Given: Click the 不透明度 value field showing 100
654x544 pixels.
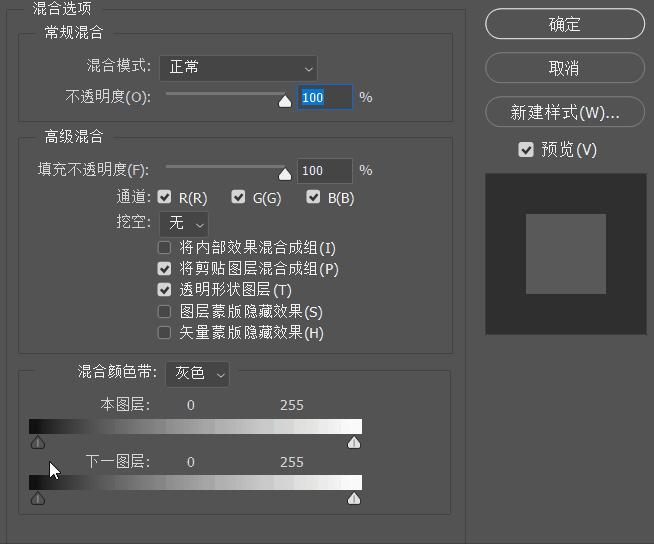Looking at the screenshot, I should [325, 98].
